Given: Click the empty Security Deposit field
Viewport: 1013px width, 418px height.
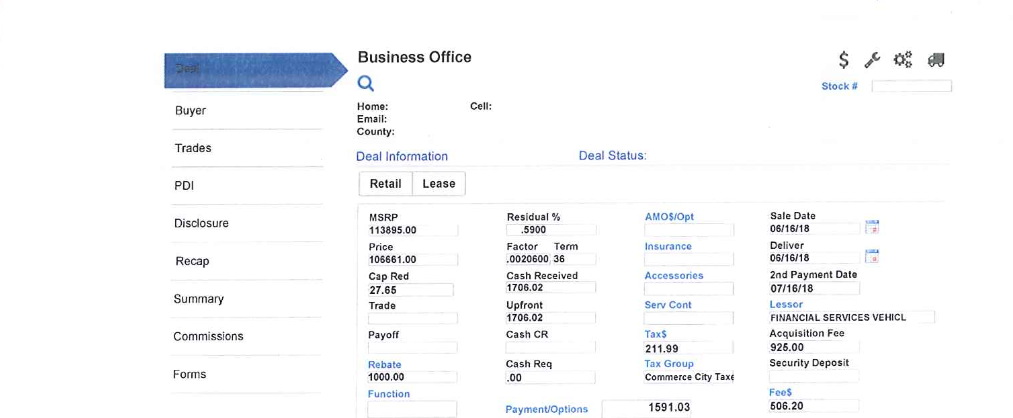Looking at the screenshot, I should point(814,376).
